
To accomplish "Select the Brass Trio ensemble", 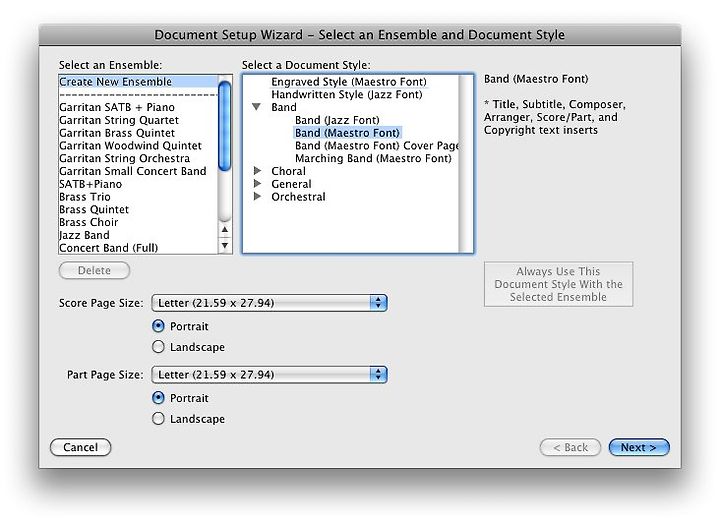I will [x=138, y=197].
